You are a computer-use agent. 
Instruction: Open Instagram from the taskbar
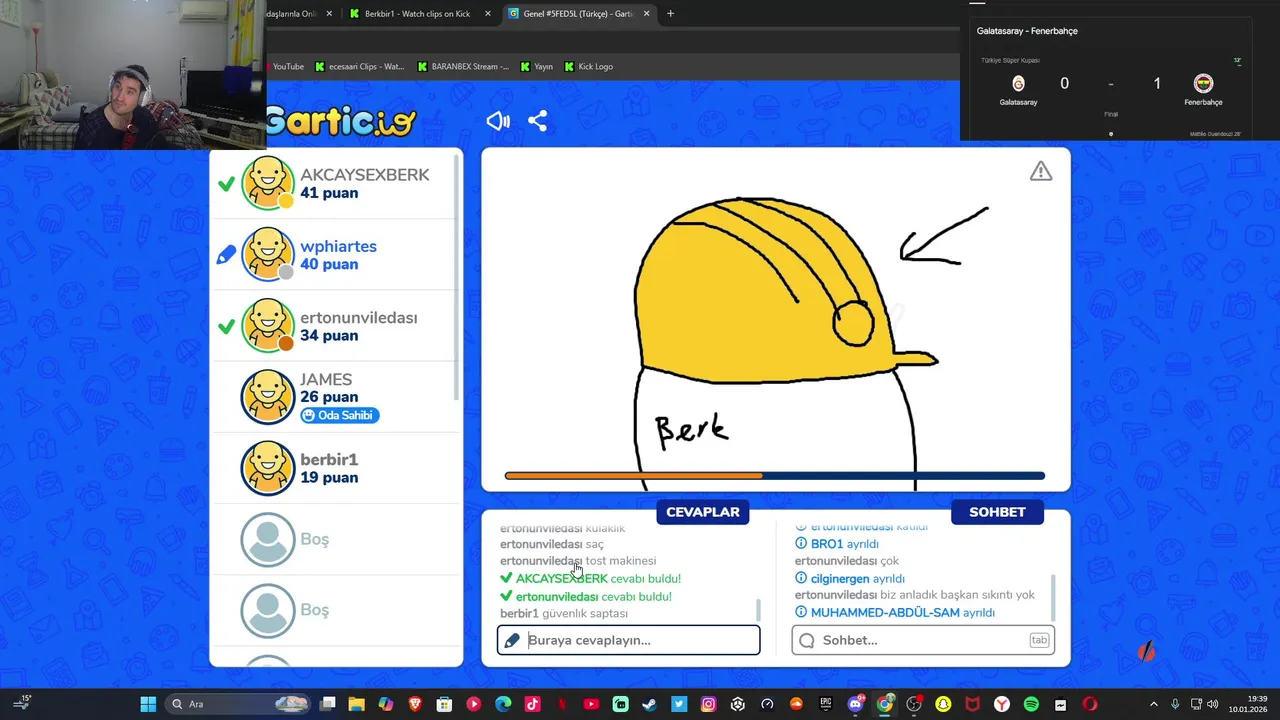[x=709, y=704]
